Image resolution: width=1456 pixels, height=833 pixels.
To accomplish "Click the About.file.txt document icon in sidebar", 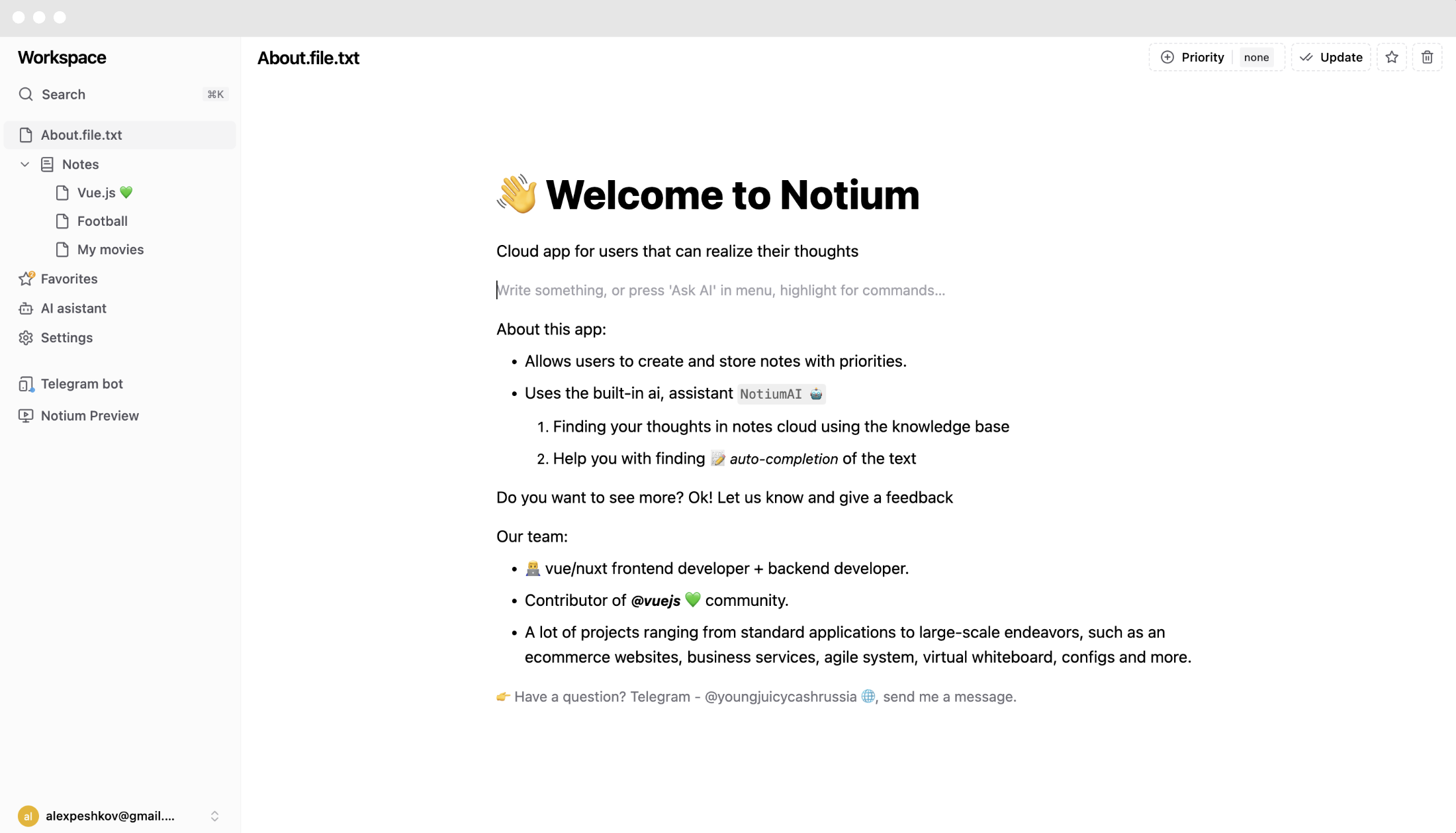I will [x=26, y=135].
